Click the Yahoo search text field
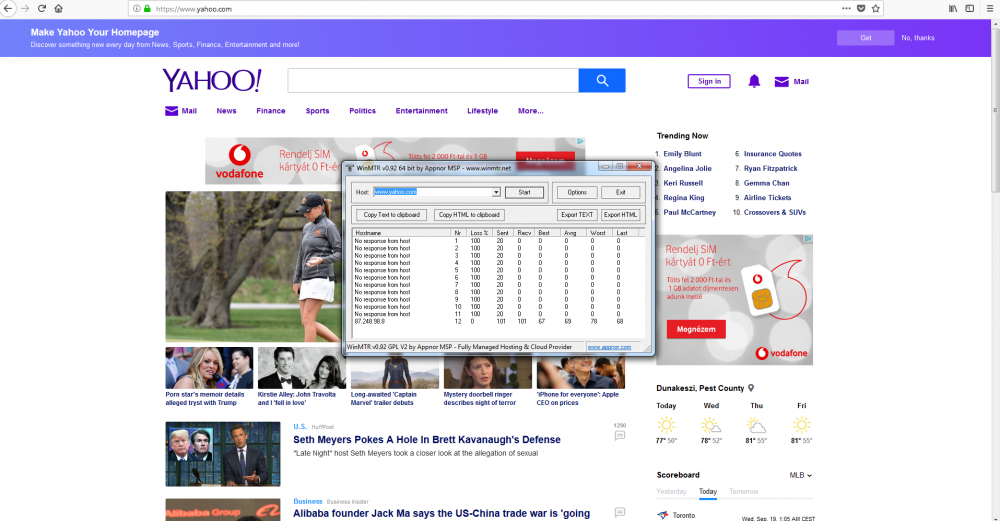This screenshot has height=521, width=1000. click(x=432, y=81)
